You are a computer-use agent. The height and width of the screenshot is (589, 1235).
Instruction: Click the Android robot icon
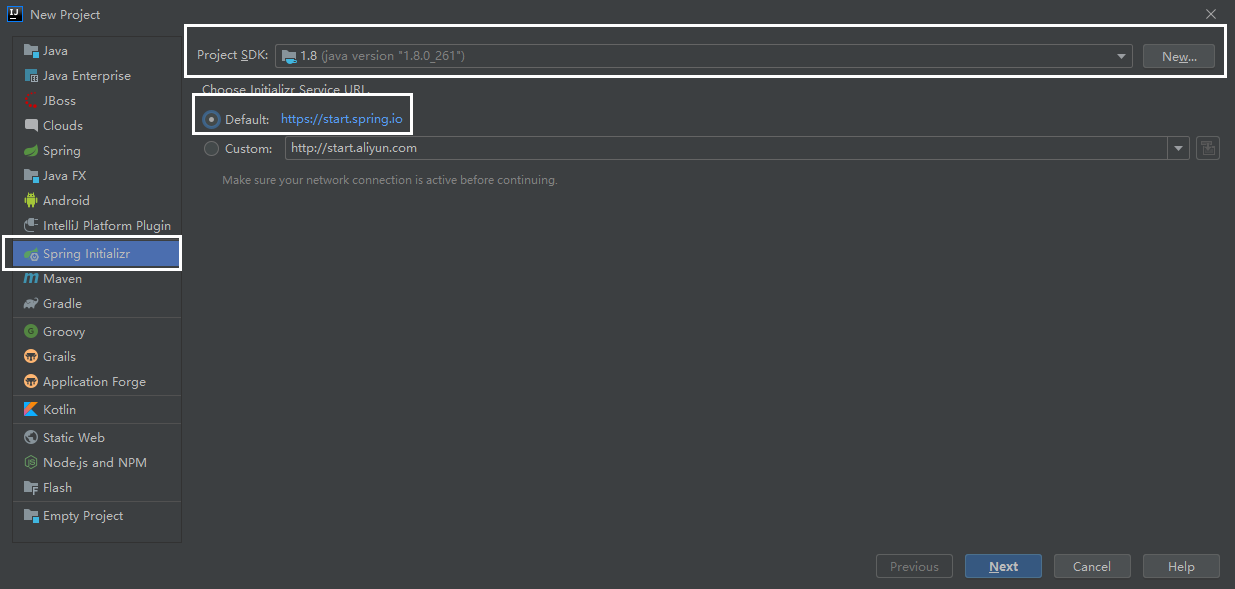click(x=31, y=201)
